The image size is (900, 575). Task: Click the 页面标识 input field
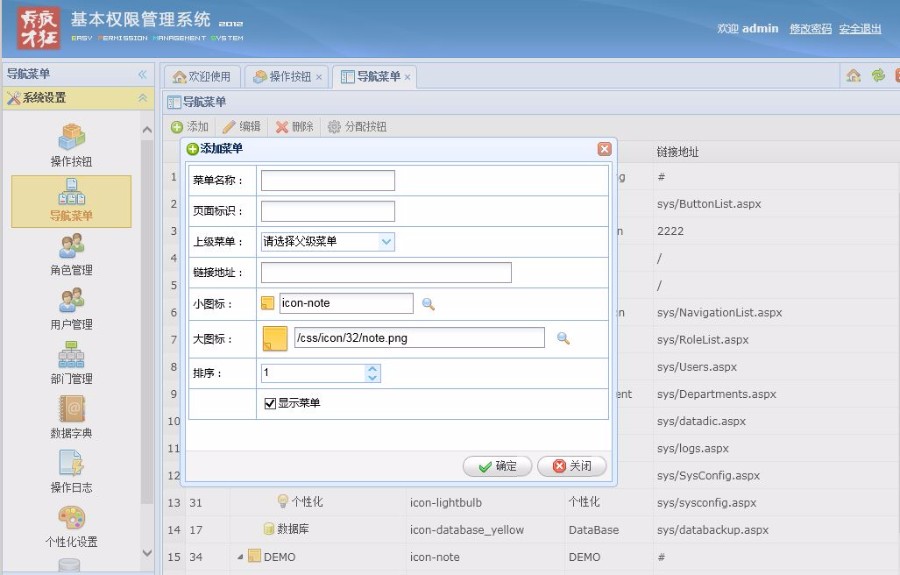click(328, 211)
